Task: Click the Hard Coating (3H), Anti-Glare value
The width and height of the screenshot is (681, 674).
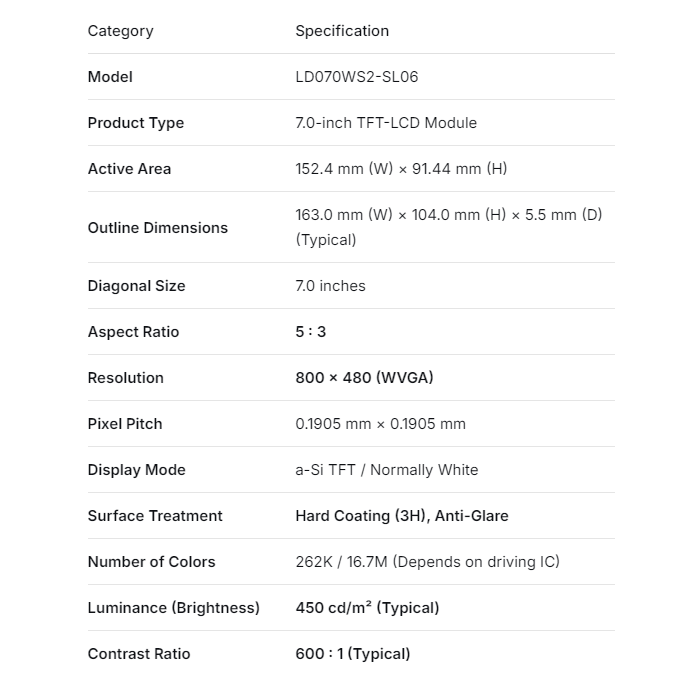Action: (x=401, y=516)
